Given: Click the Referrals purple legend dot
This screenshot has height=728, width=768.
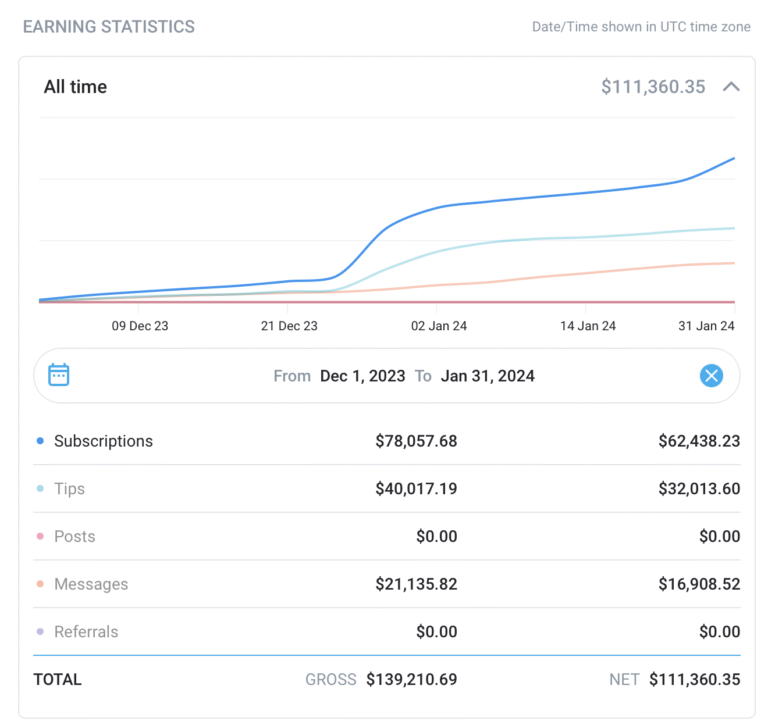Looking at the screenshot, I should pyautogui.click(x=40, y=632).
